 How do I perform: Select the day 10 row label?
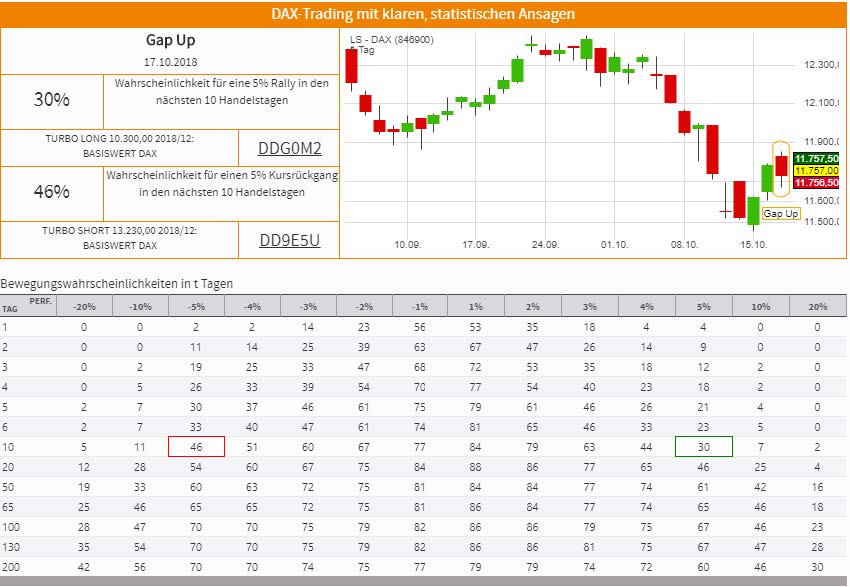click(8, 447)
